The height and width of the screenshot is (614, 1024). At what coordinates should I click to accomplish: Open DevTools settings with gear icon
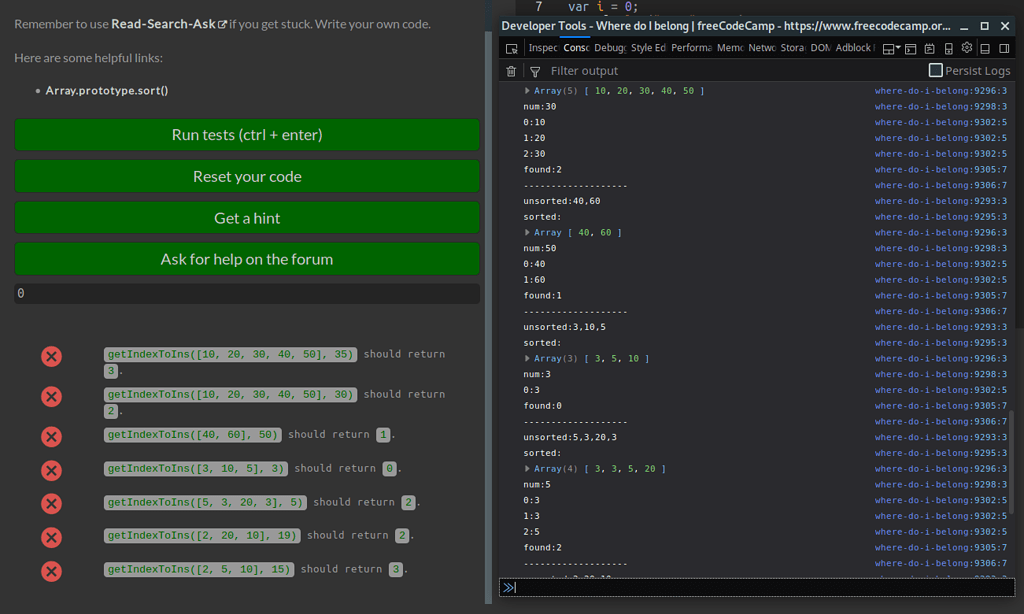[967, 47]
